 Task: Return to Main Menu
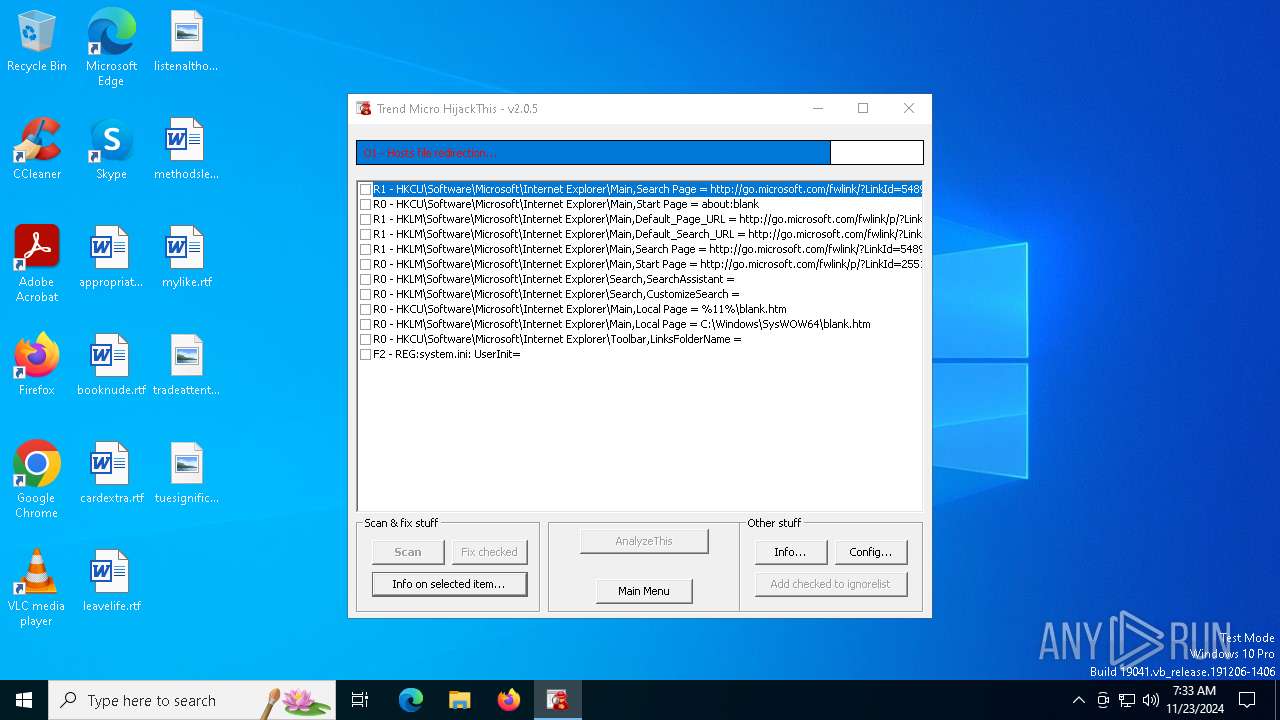coord(644,591)
